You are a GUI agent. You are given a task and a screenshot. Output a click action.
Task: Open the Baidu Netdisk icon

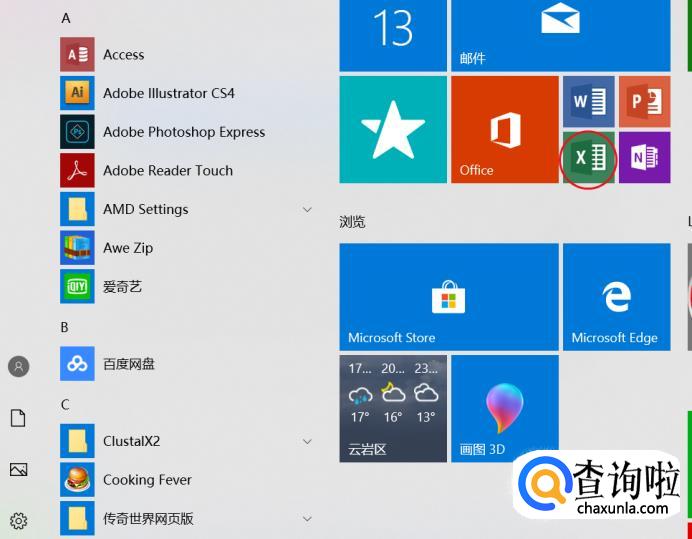click(x=77, y=364)
